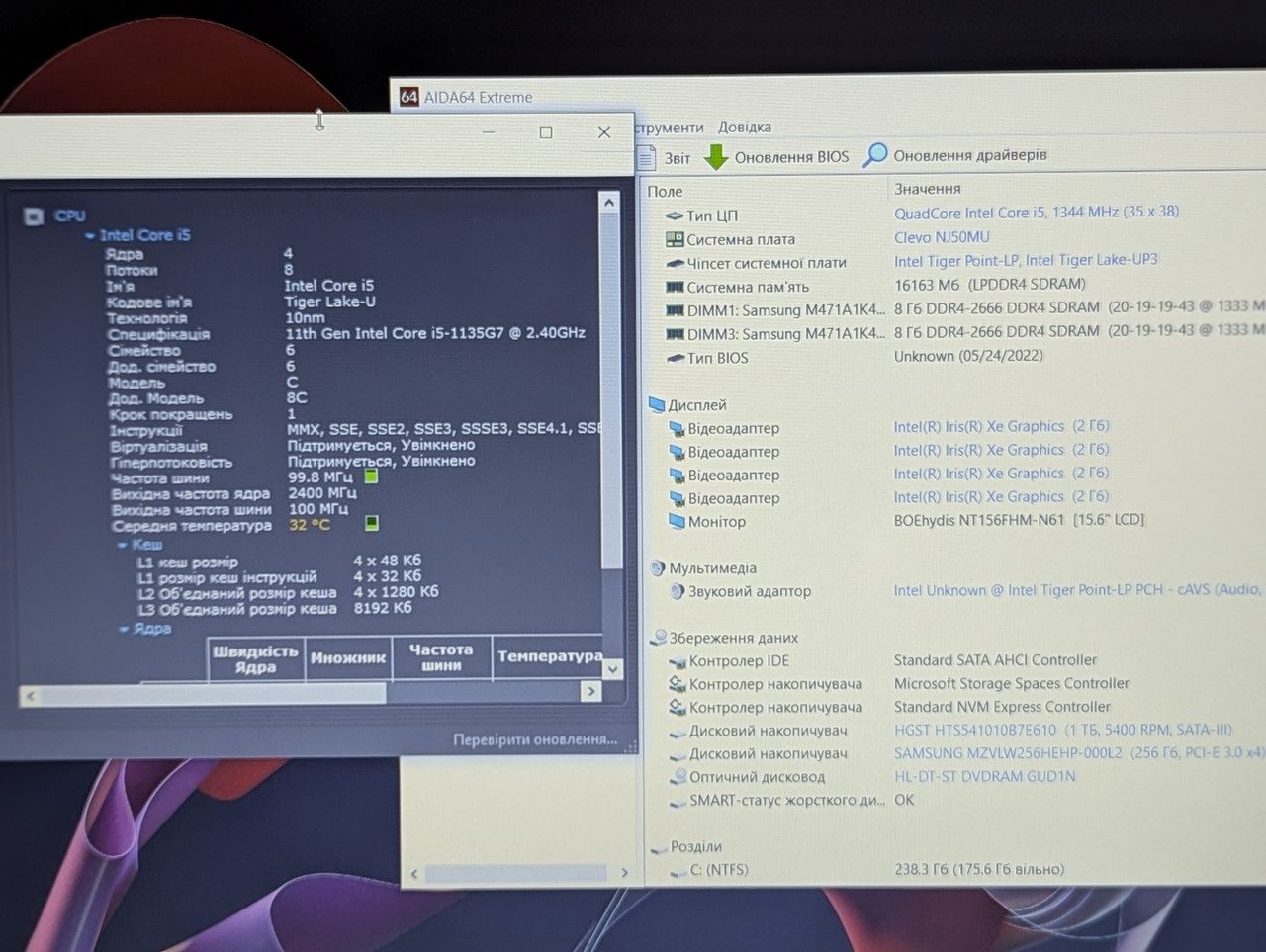Click the Перевірити оновлення... link
This screenshot has height=952, width=1266.
point(535,739)
